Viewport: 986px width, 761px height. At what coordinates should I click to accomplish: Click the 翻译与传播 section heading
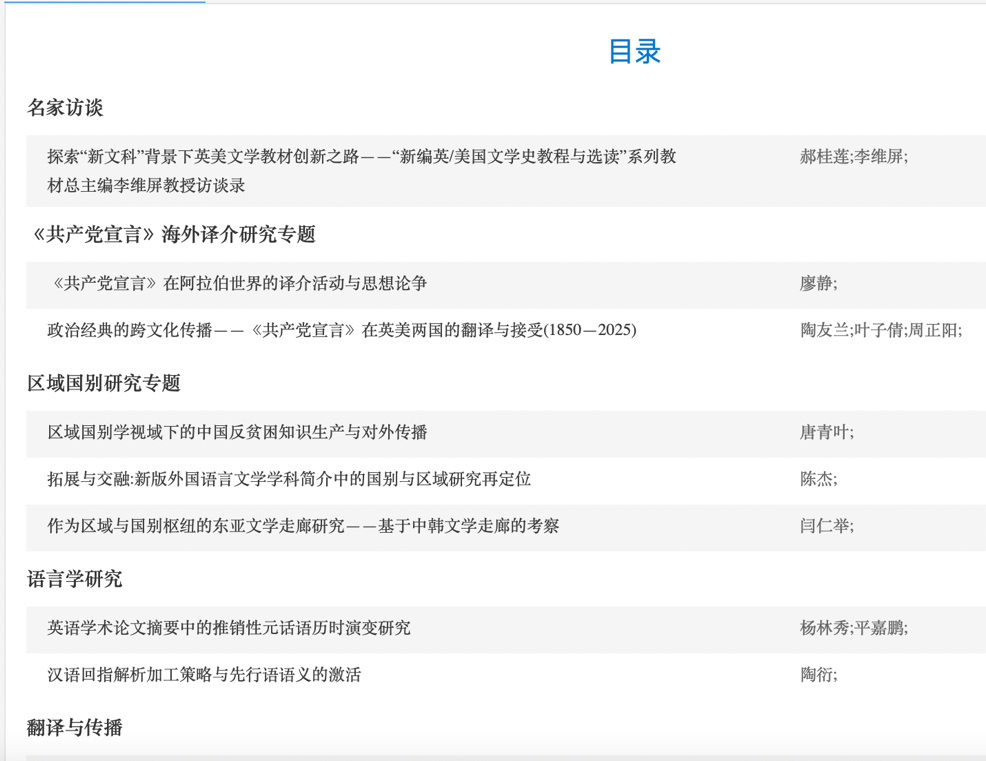click(x=75, y=728)
